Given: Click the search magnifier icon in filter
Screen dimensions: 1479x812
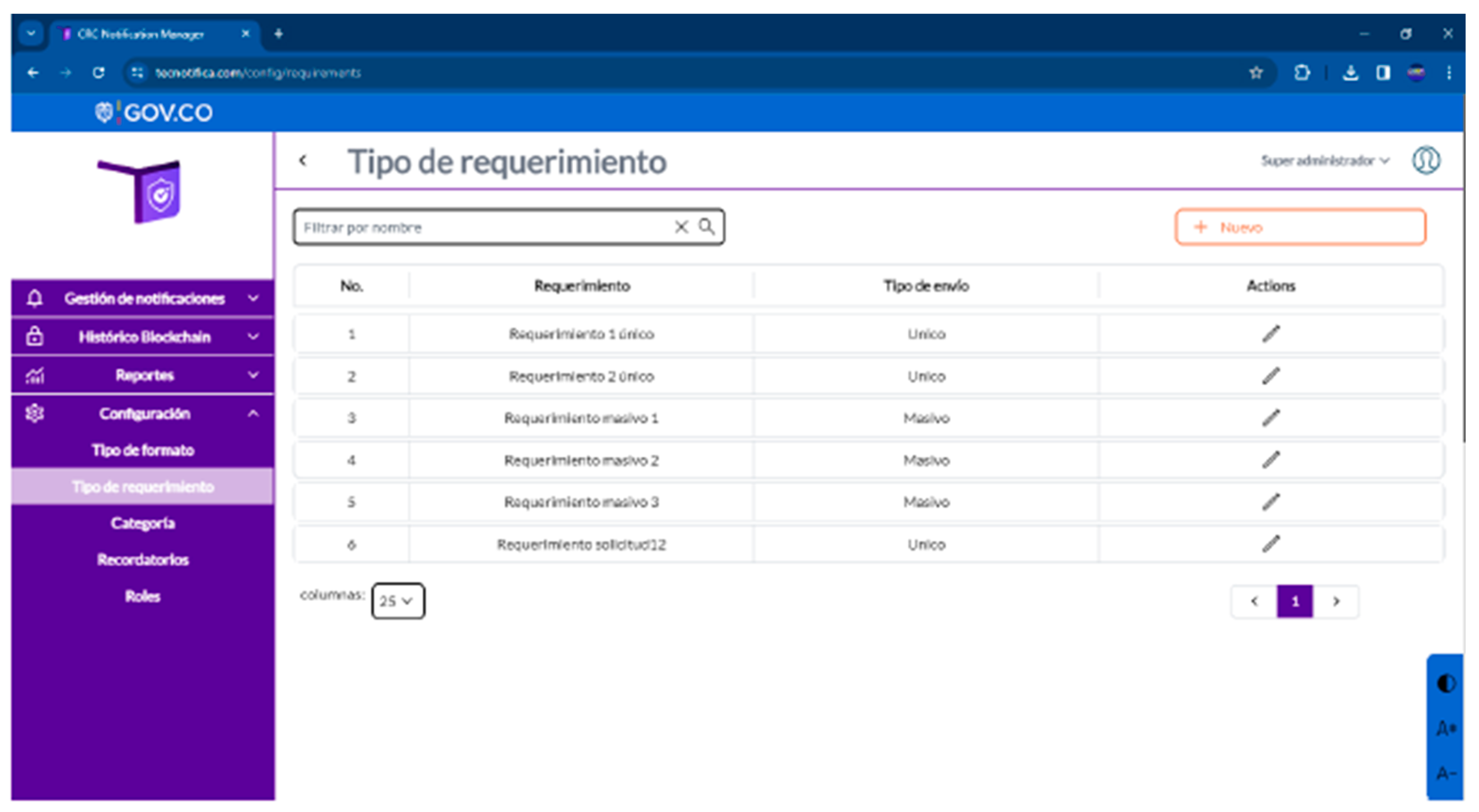Looking at the screenshot, I should [707, 227].
